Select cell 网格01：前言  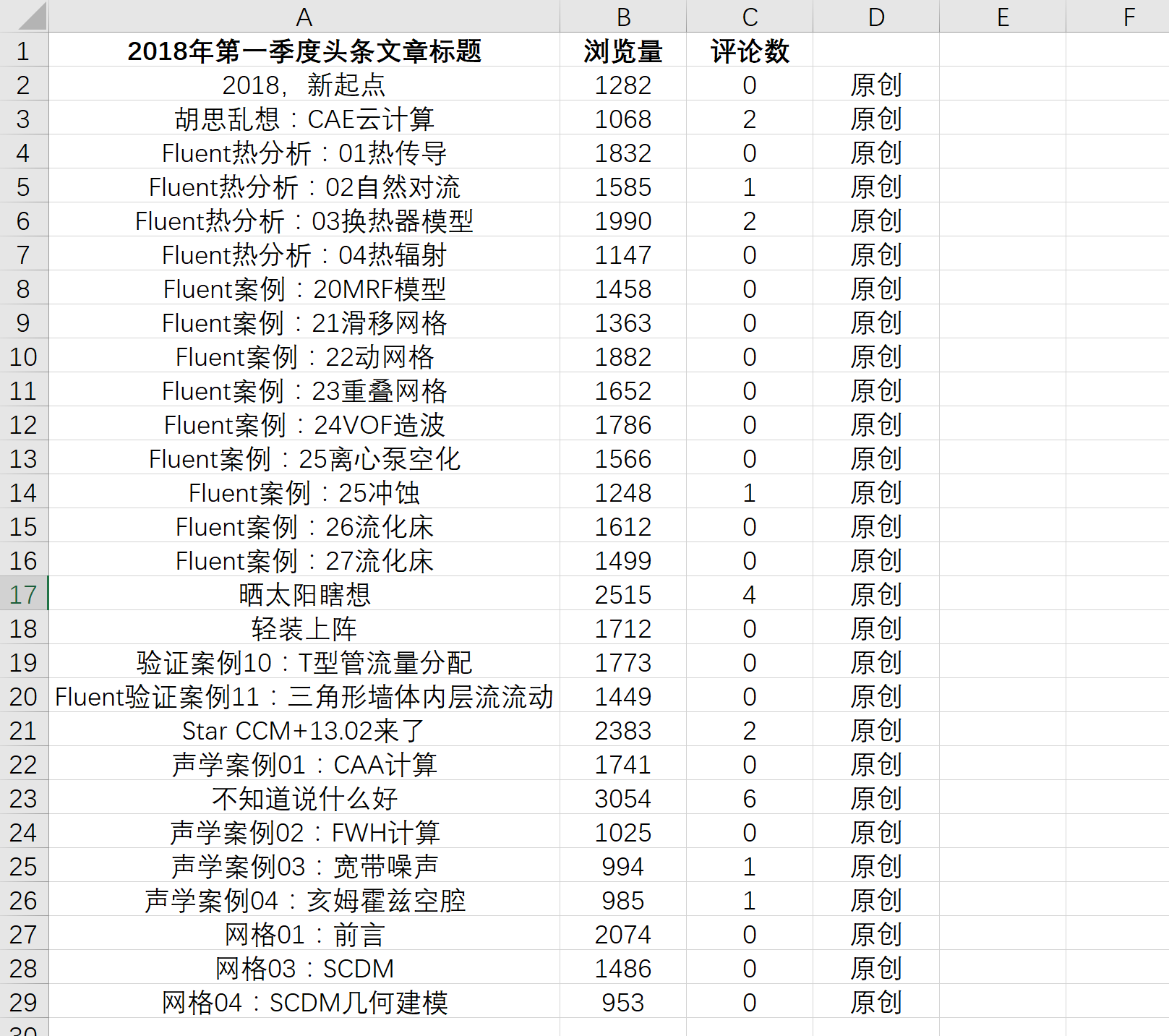304,933
